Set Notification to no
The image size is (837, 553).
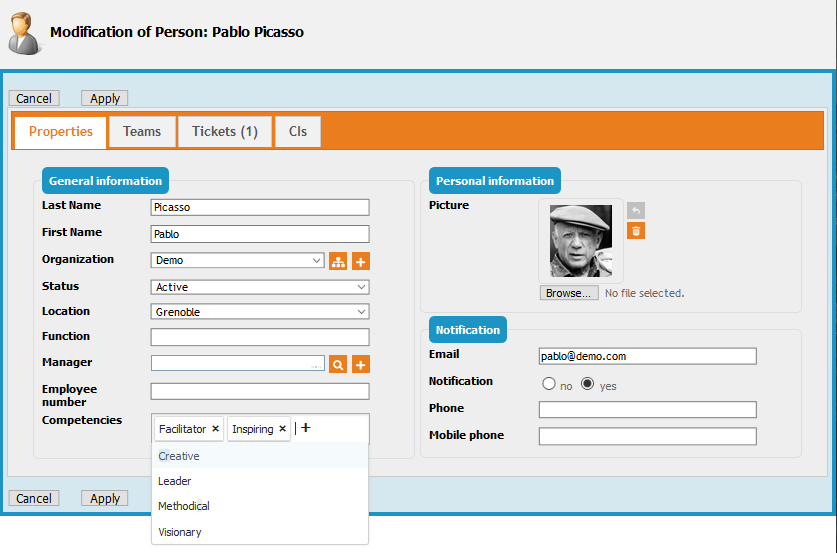click(548, 384)
